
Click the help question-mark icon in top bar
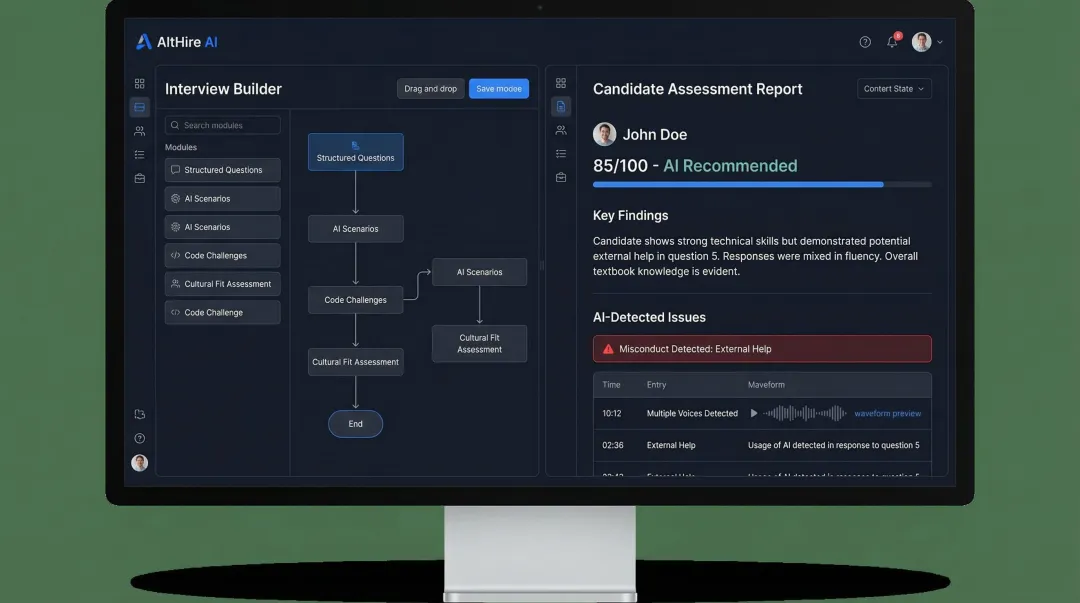(x=864, y=42)
